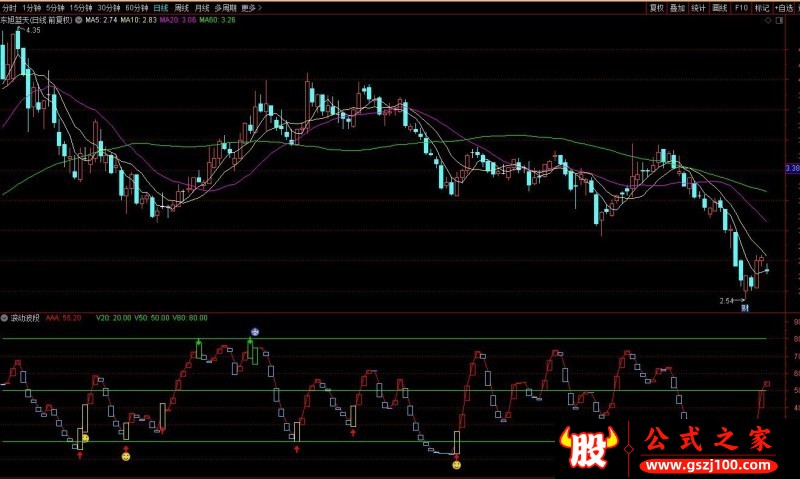
Task: Click the 2.54 low price label
Action: click(726, 300)
